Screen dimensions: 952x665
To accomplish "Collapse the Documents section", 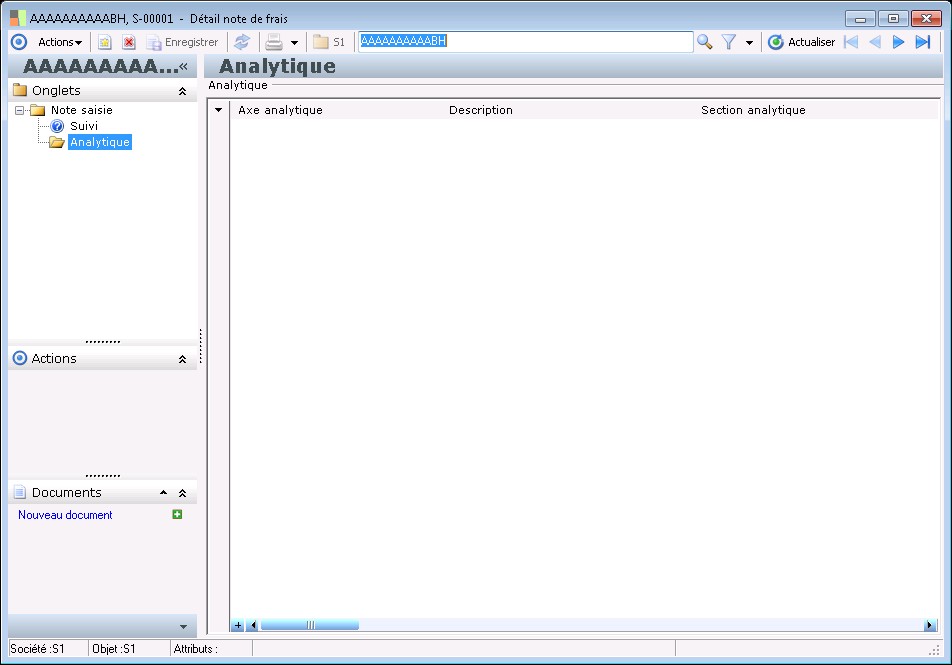I will (182, 493).
